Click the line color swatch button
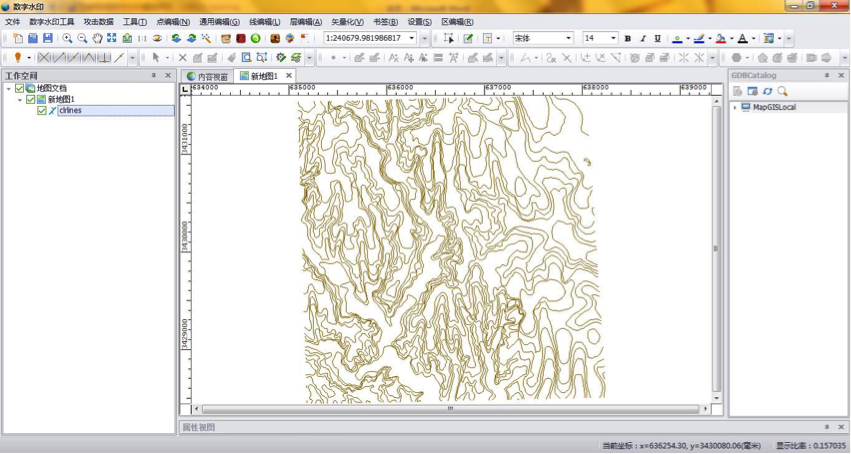 pyautogui.click(x=677, y=39)
